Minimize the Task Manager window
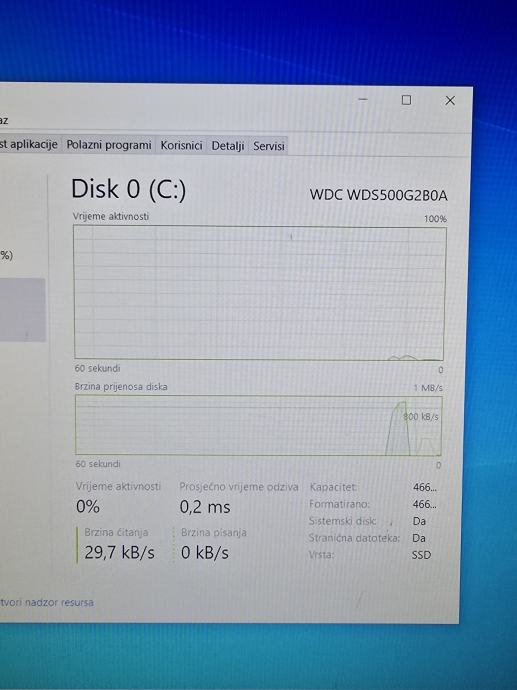The image size is (517, 690). click(x=363, y=100)
